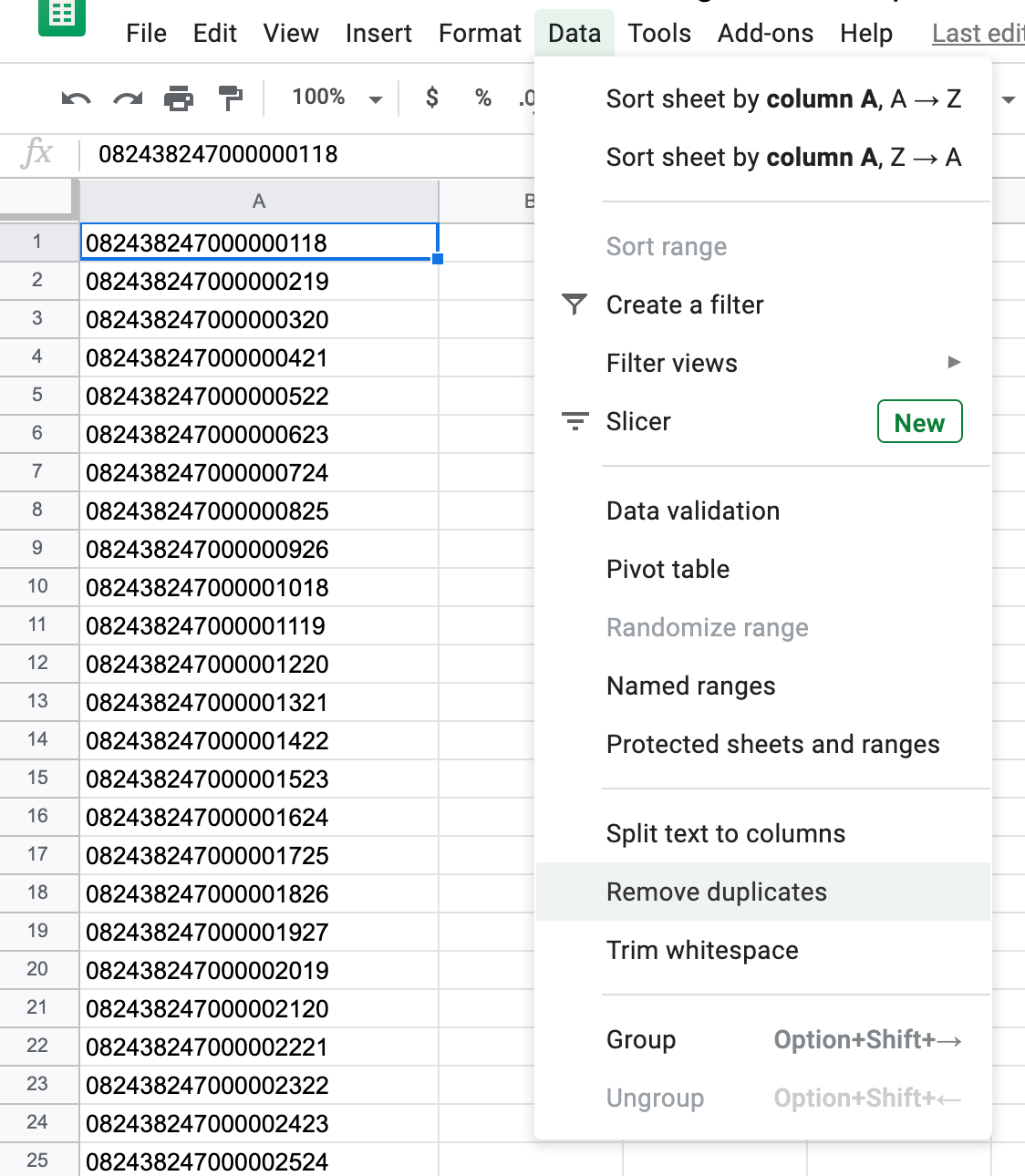Select Sort sheet by column A, A → Z

pos(783,98)
